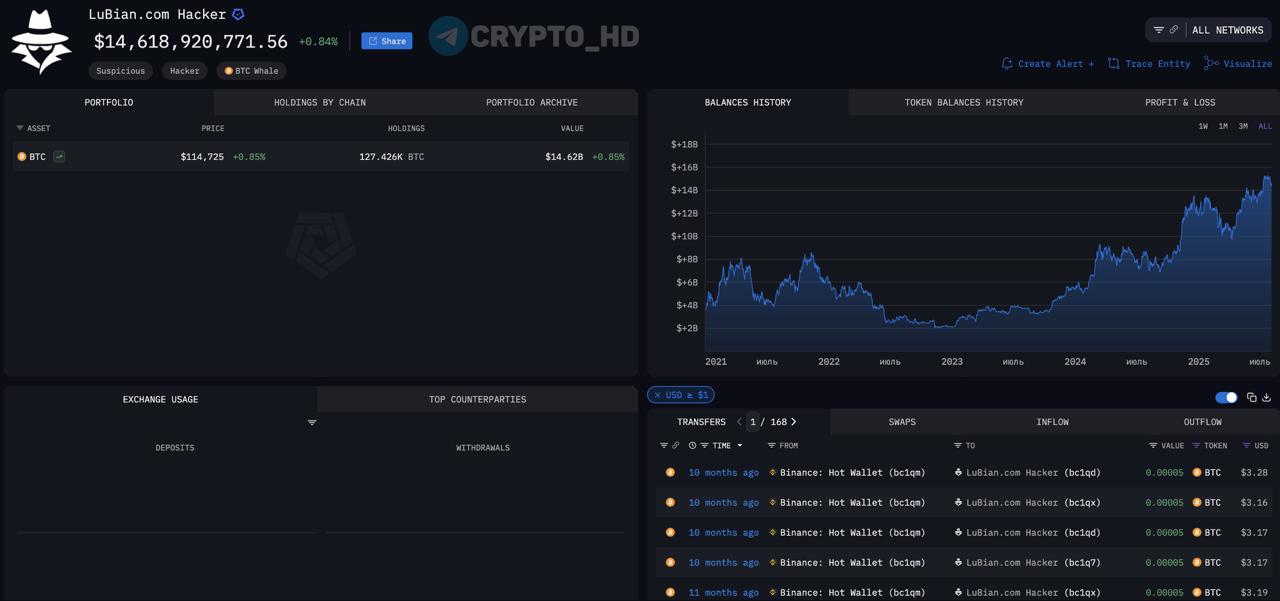
Task: Open the TOKEN column filter
Action: [1196, 446]
